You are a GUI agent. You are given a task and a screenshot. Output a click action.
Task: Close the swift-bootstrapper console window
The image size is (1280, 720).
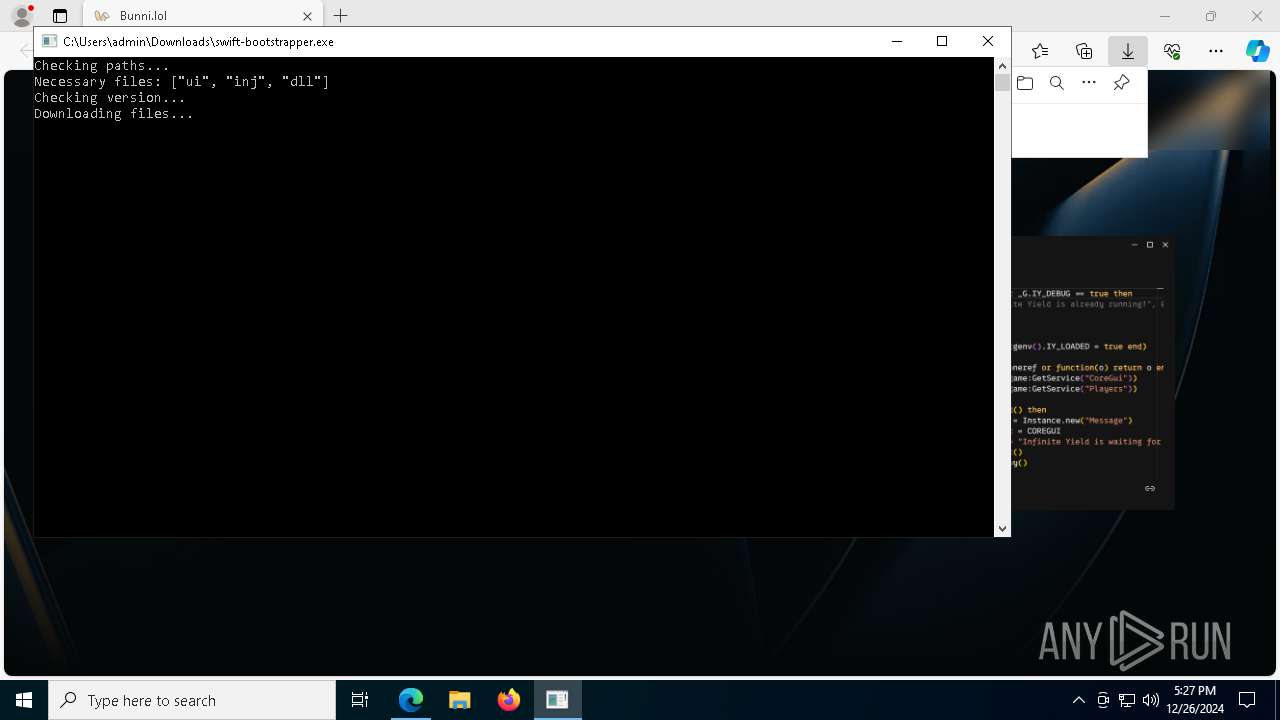coord(988,41)
